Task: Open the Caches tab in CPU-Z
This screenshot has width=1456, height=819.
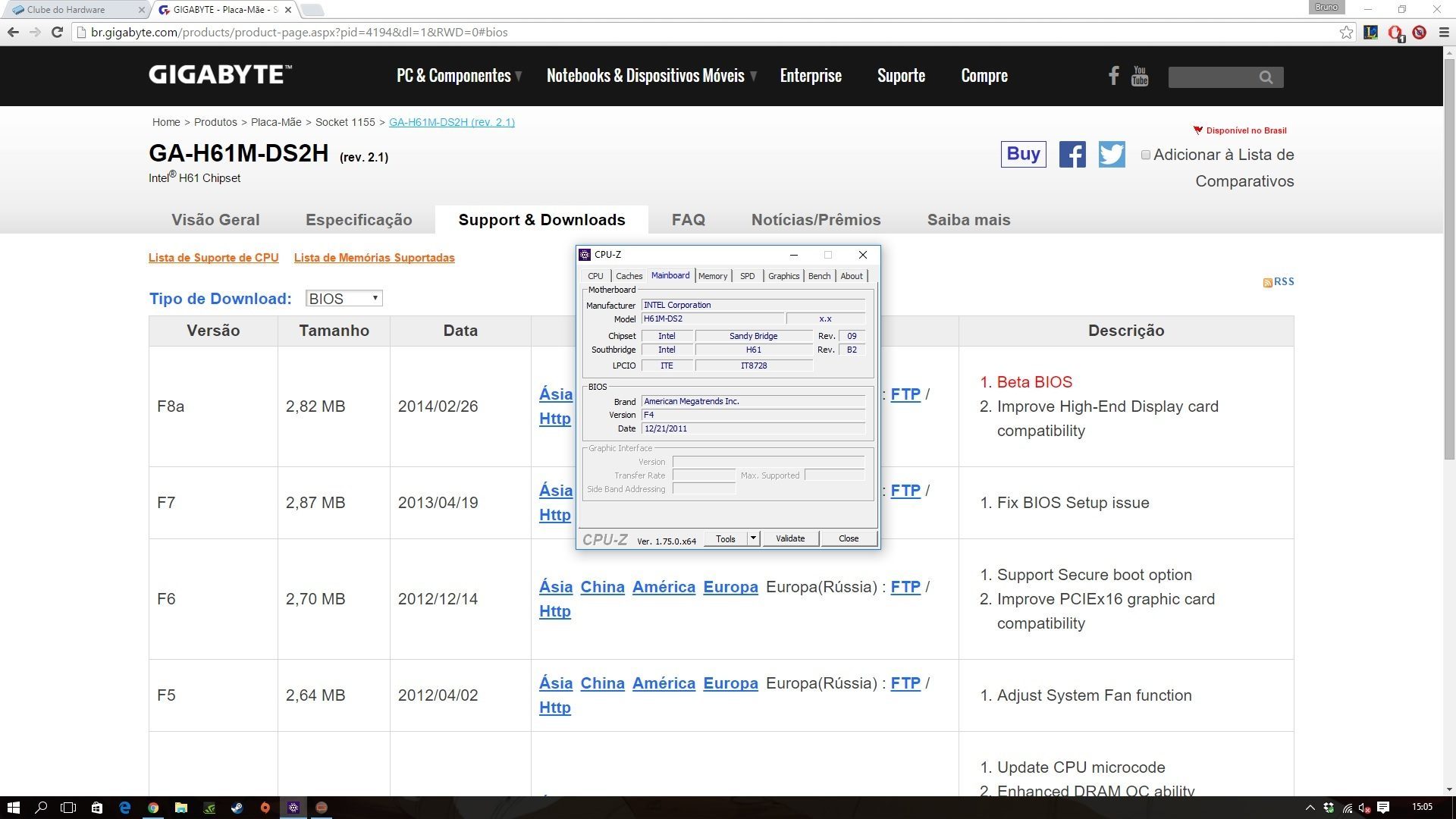Action: 629,276
